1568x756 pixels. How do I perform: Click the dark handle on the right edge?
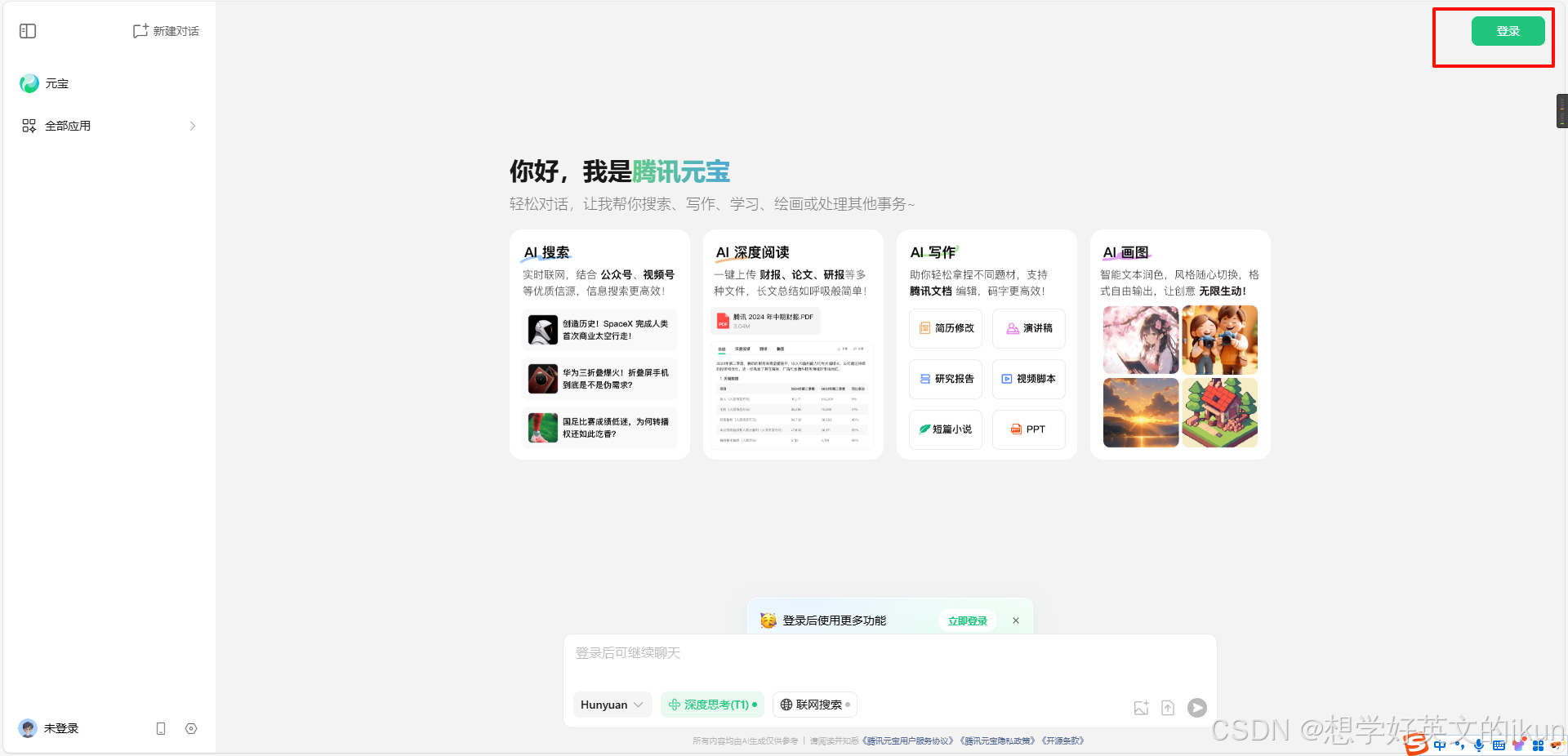coord(1561,111)
